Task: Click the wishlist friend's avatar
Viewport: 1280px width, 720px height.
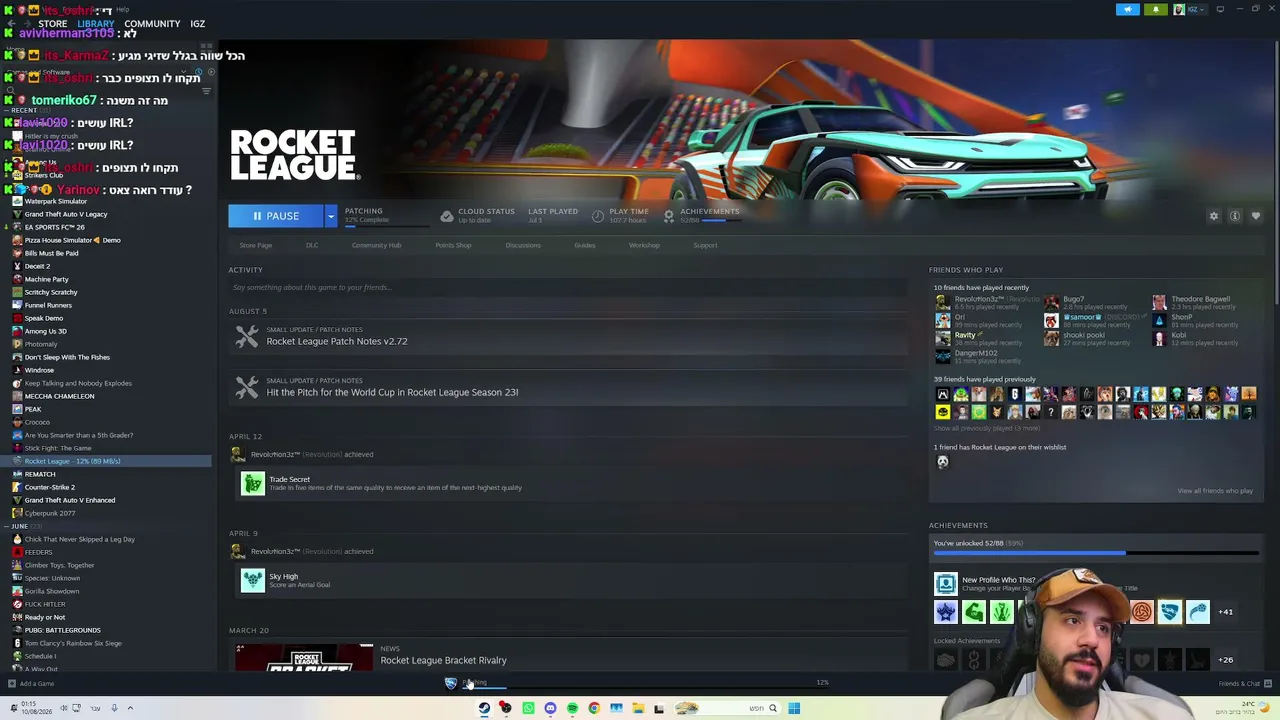Action: click(x=942, y=462)
